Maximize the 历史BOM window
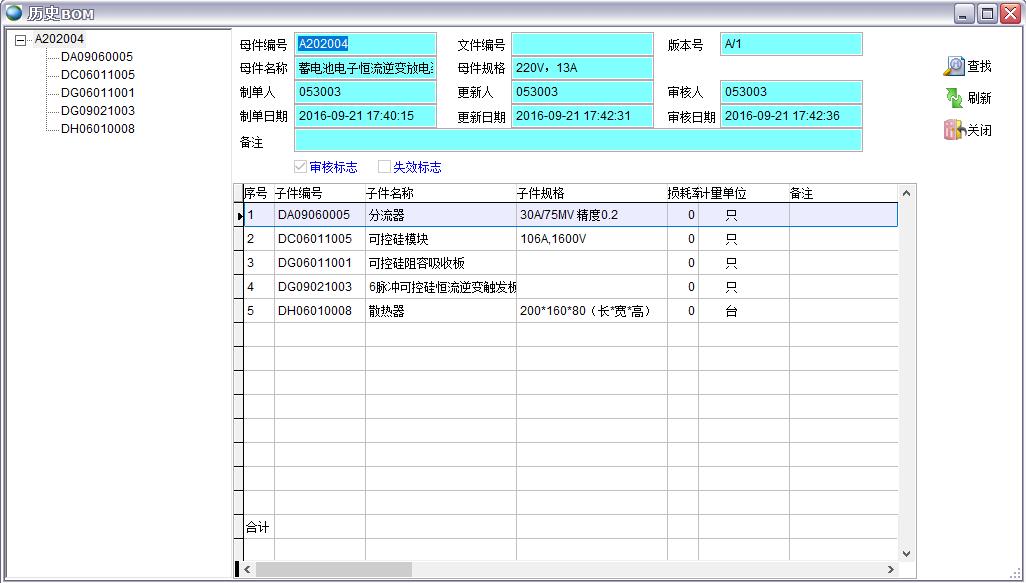 [x=987, y=13]
